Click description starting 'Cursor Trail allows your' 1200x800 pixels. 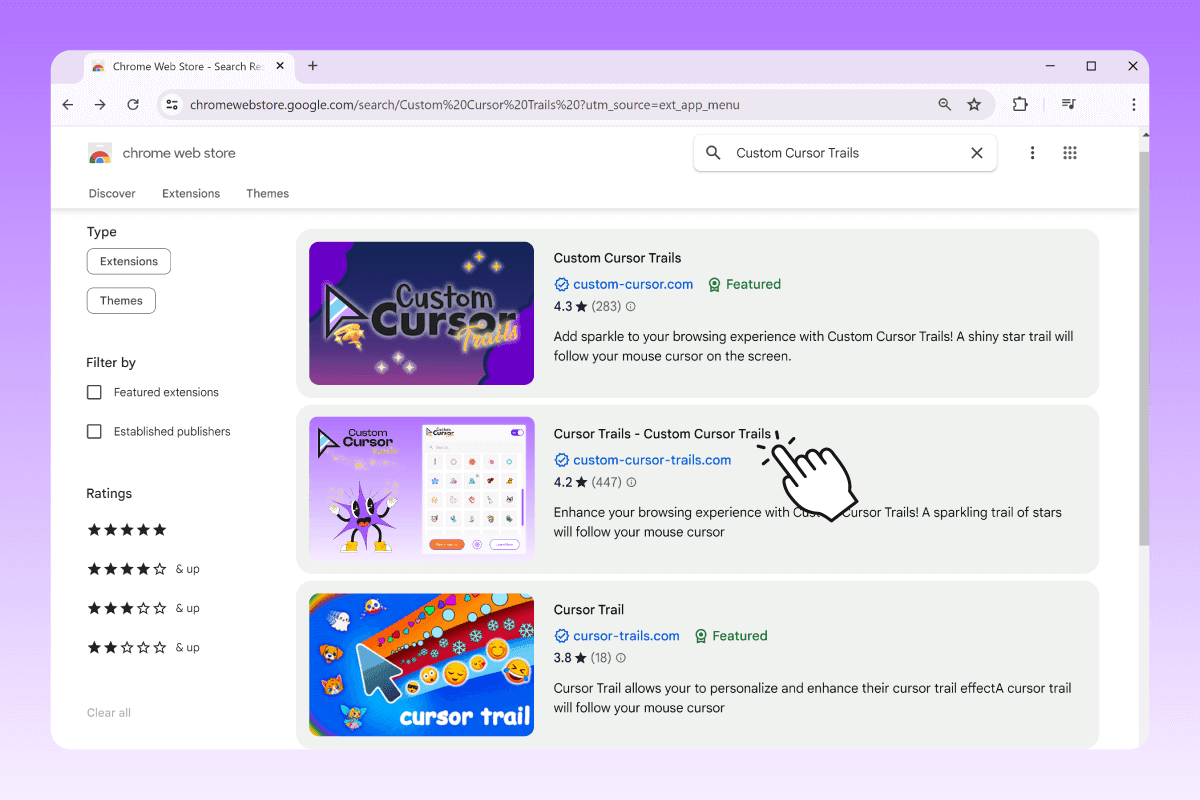pyautogui.click(x=812, y=698)
